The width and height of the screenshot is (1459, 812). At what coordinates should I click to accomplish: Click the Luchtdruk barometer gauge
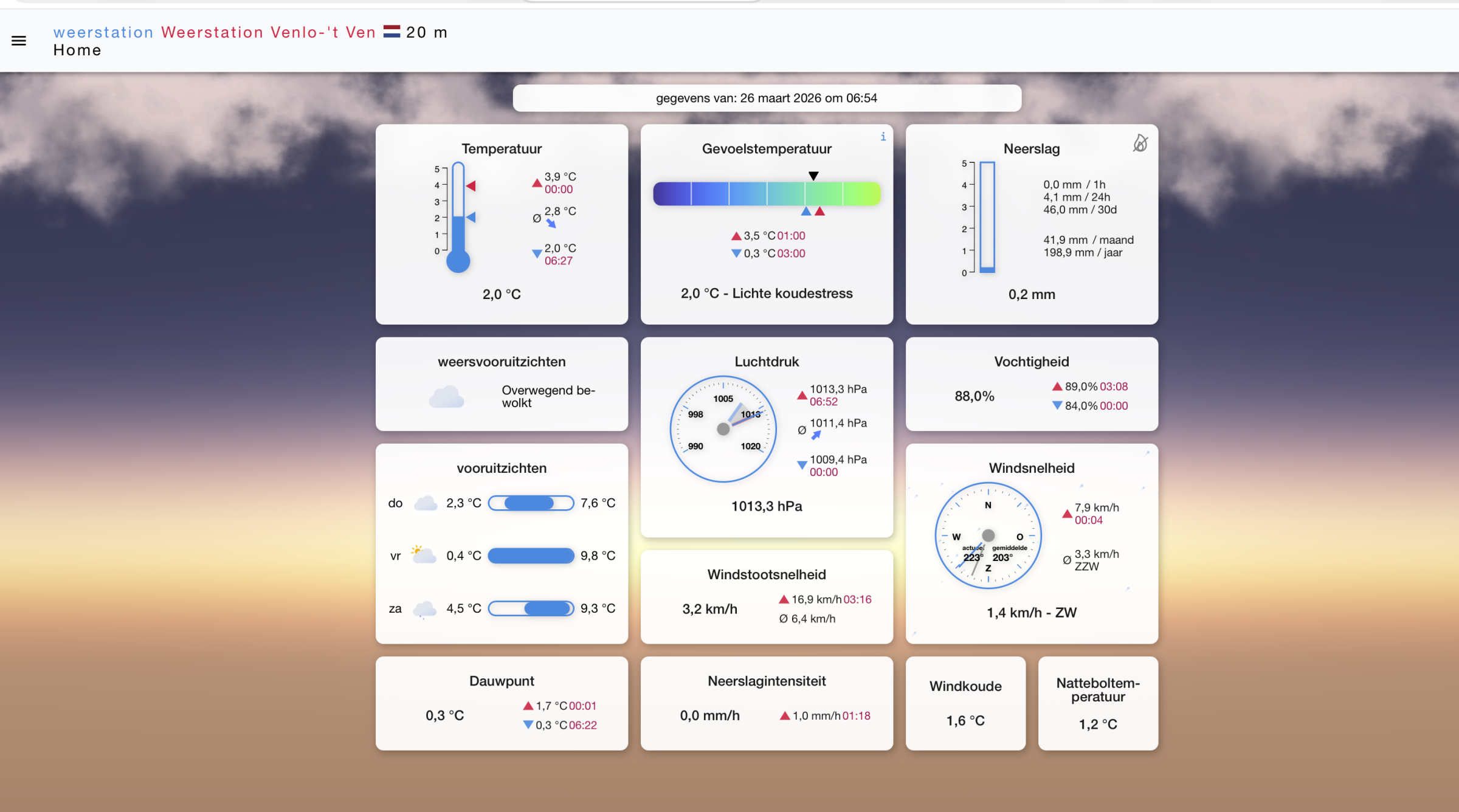[723, 429]
